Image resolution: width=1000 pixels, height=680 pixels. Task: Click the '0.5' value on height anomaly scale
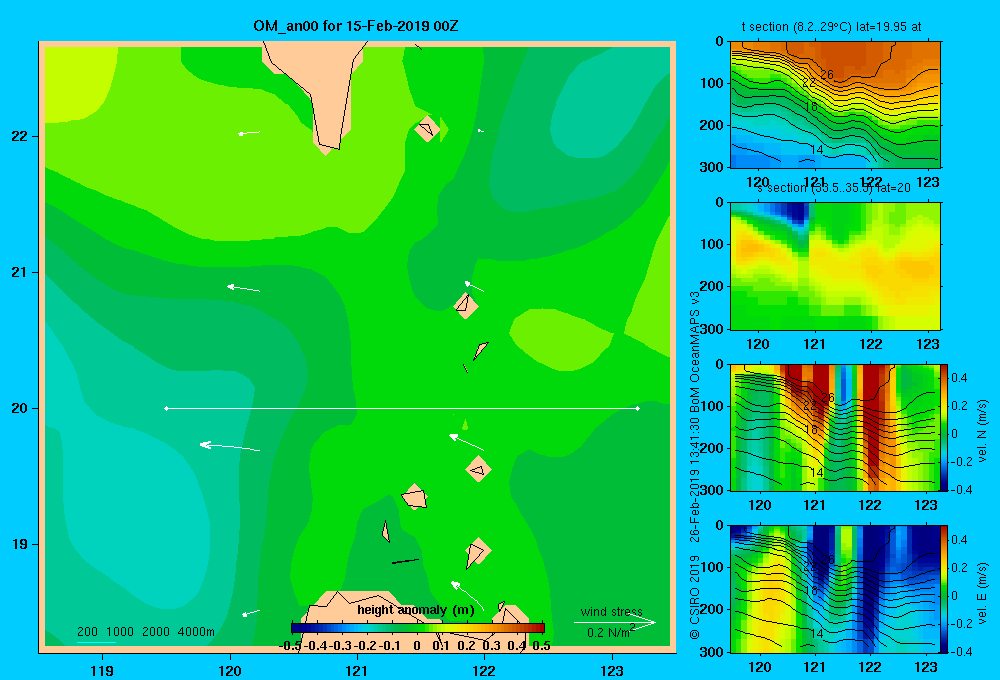click(541, 646)
